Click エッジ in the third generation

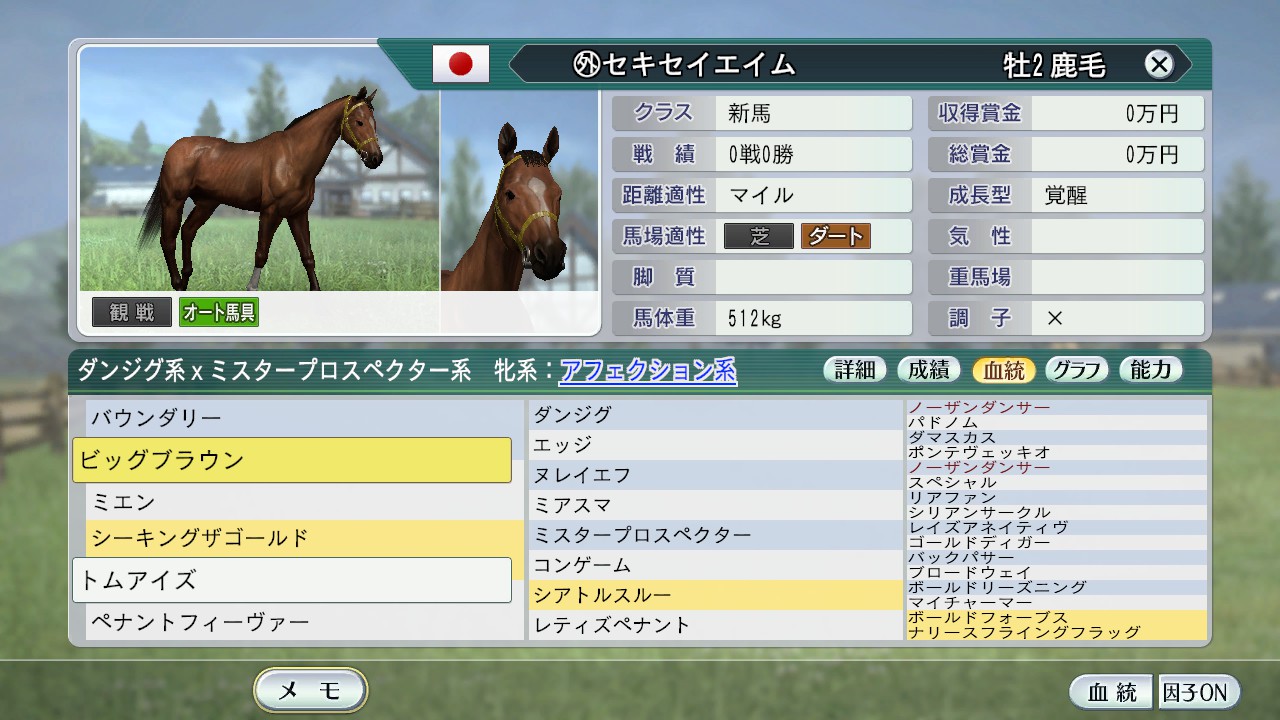(716, 444)
